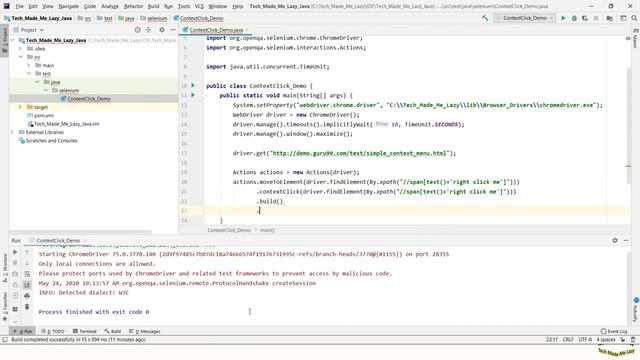The width and height of the screenshot is (640, 360).
Task: Expand External Libraries node
Action: coord(12,132)
